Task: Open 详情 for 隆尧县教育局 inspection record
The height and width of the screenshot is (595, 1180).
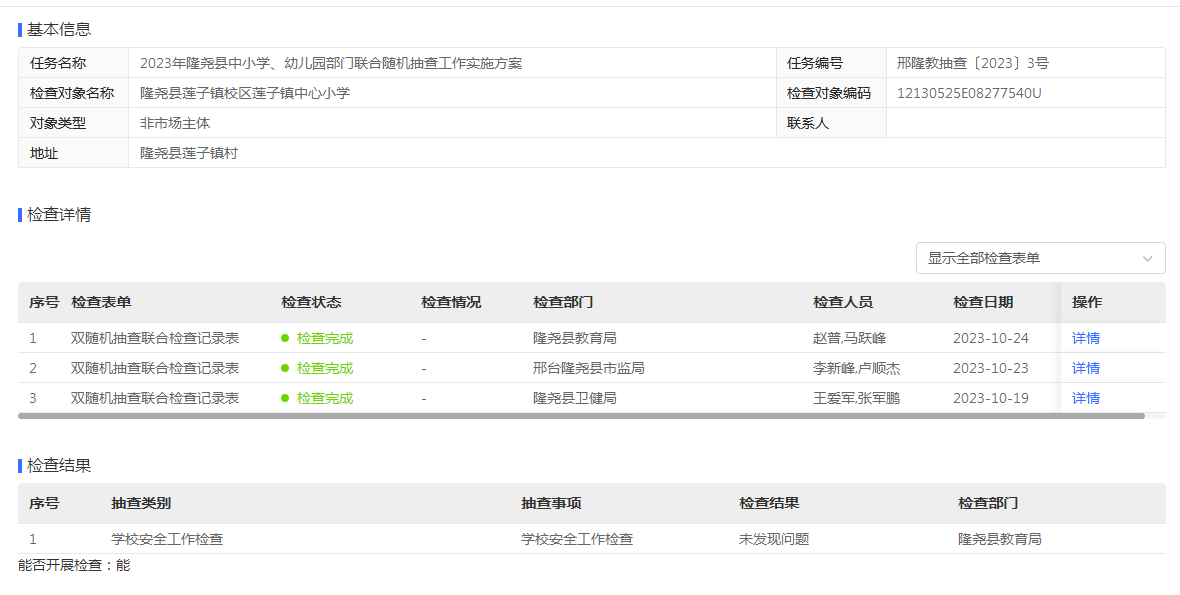Action: 1085,338
